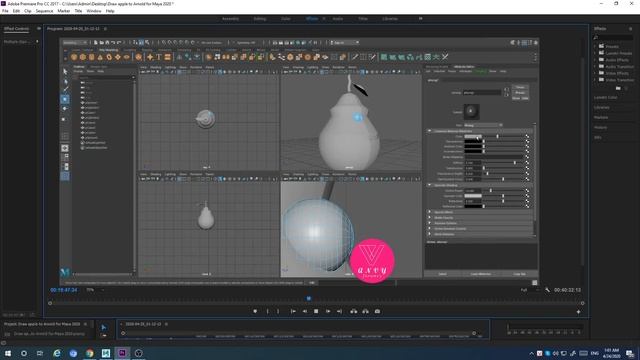Open the Windows Start menu
Screen dimensions: 640x360
8,353
